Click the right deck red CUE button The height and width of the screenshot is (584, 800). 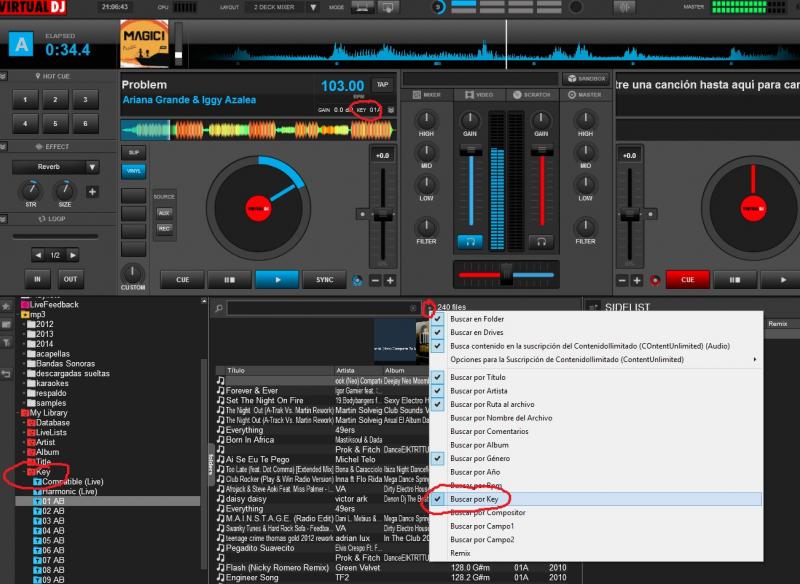tap(687, 280)
